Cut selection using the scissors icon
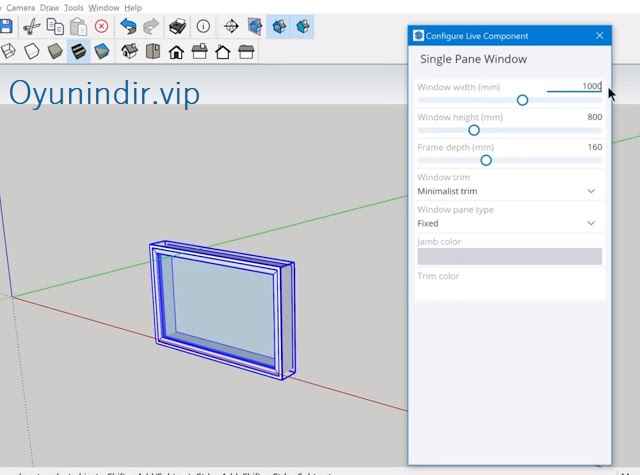This screenshot has height=475, width=640. 31,27
